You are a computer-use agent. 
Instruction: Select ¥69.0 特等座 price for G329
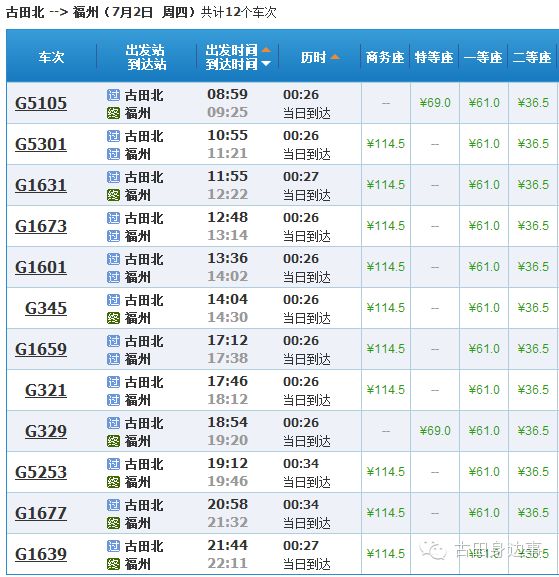pos(435,431)
